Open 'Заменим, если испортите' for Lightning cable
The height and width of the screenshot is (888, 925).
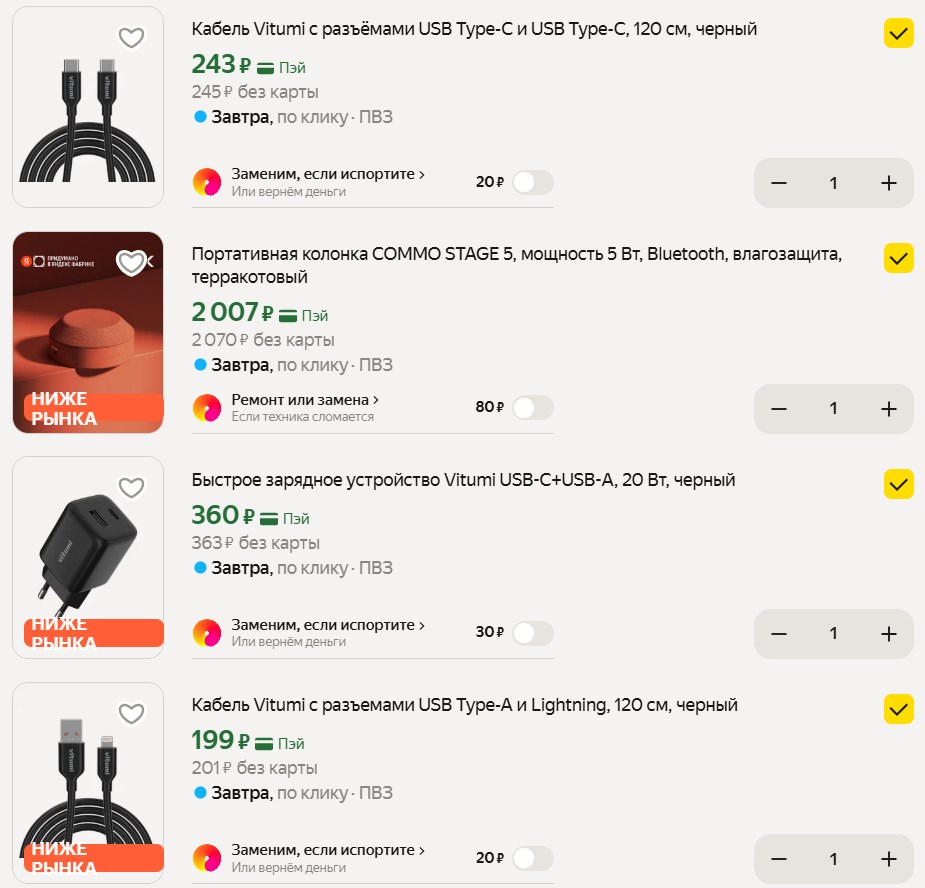point(328,850)
